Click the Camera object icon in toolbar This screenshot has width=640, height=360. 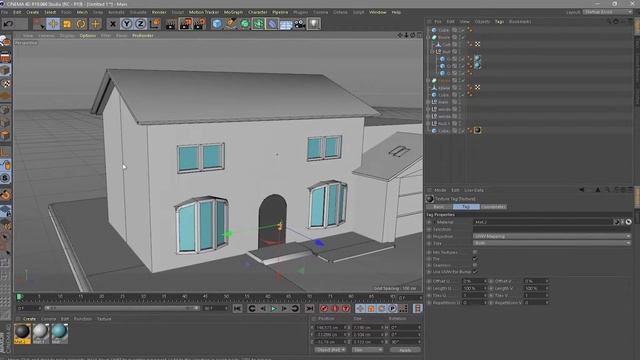[300, 24]
